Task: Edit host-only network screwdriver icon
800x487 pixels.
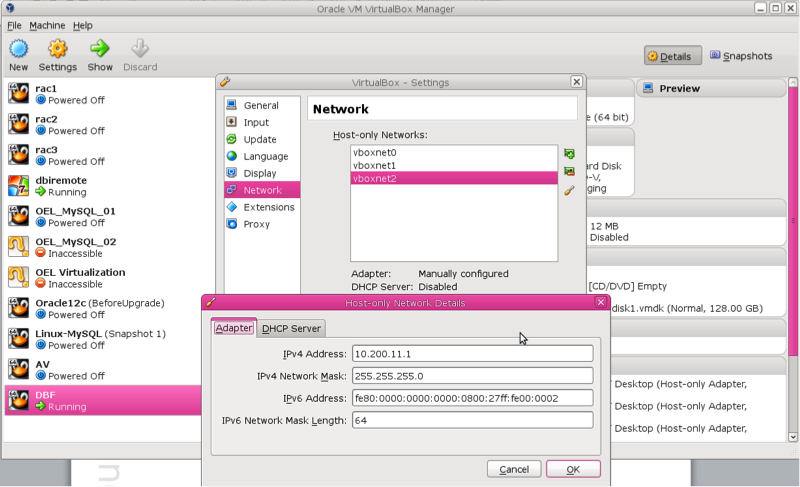Action: (x=569, y=190)
